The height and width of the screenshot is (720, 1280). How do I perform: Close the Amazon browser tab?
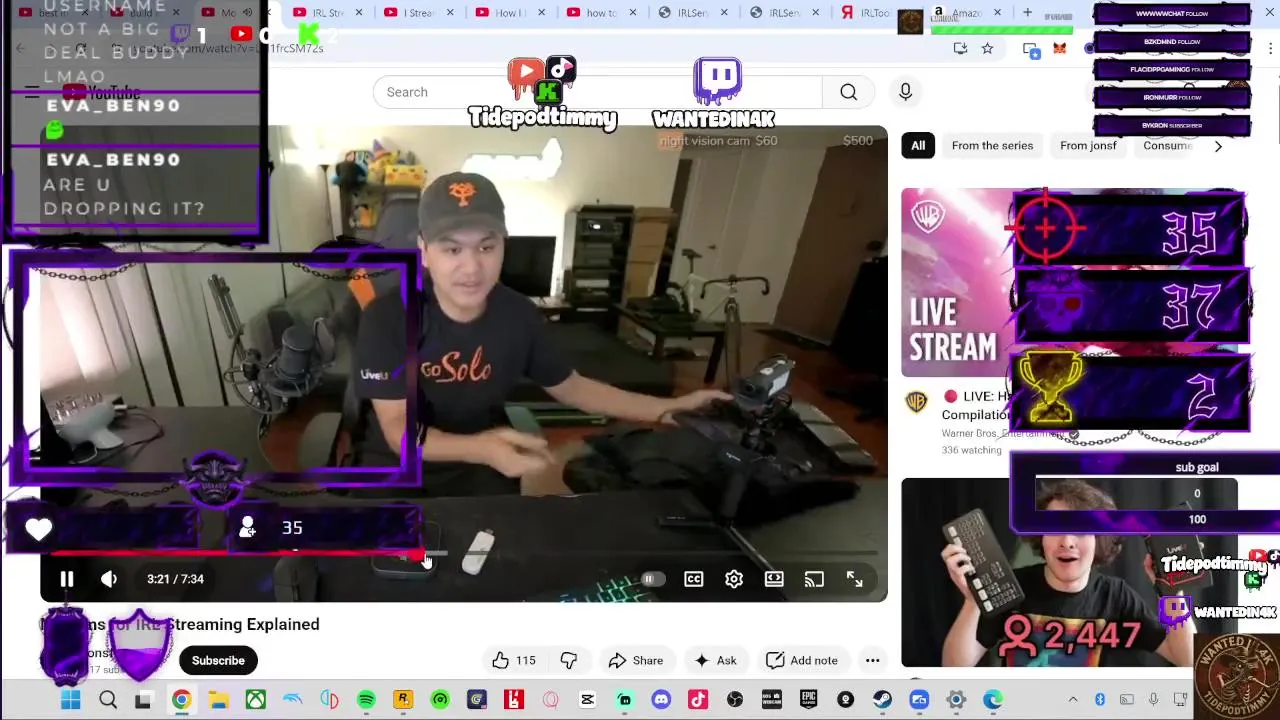(999, 12)
